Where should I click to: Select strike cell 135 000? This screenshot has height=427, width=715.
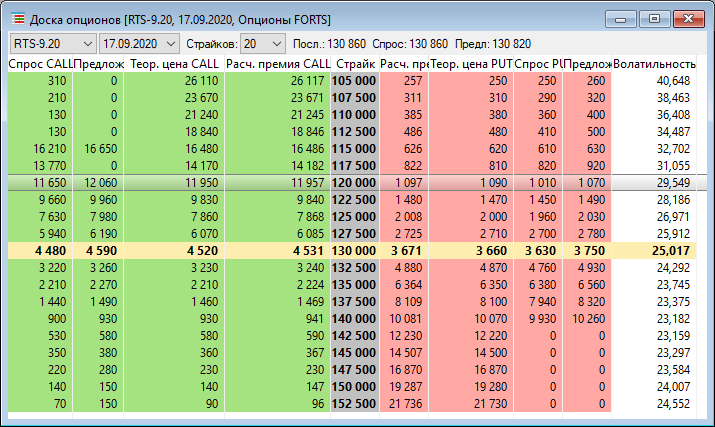(x=355, y=285)
